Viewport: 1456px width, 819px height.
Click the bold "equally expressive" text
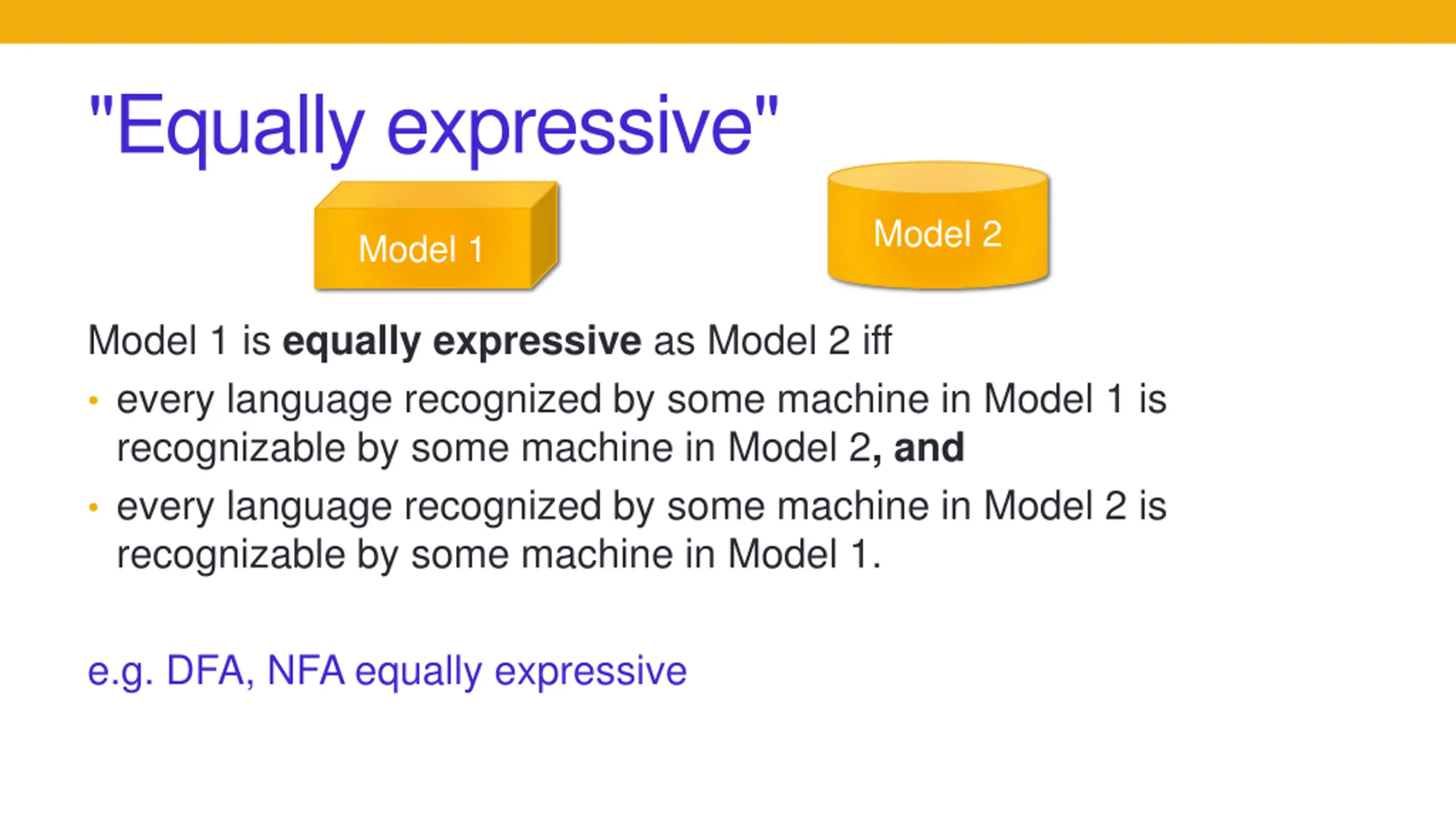462,341
